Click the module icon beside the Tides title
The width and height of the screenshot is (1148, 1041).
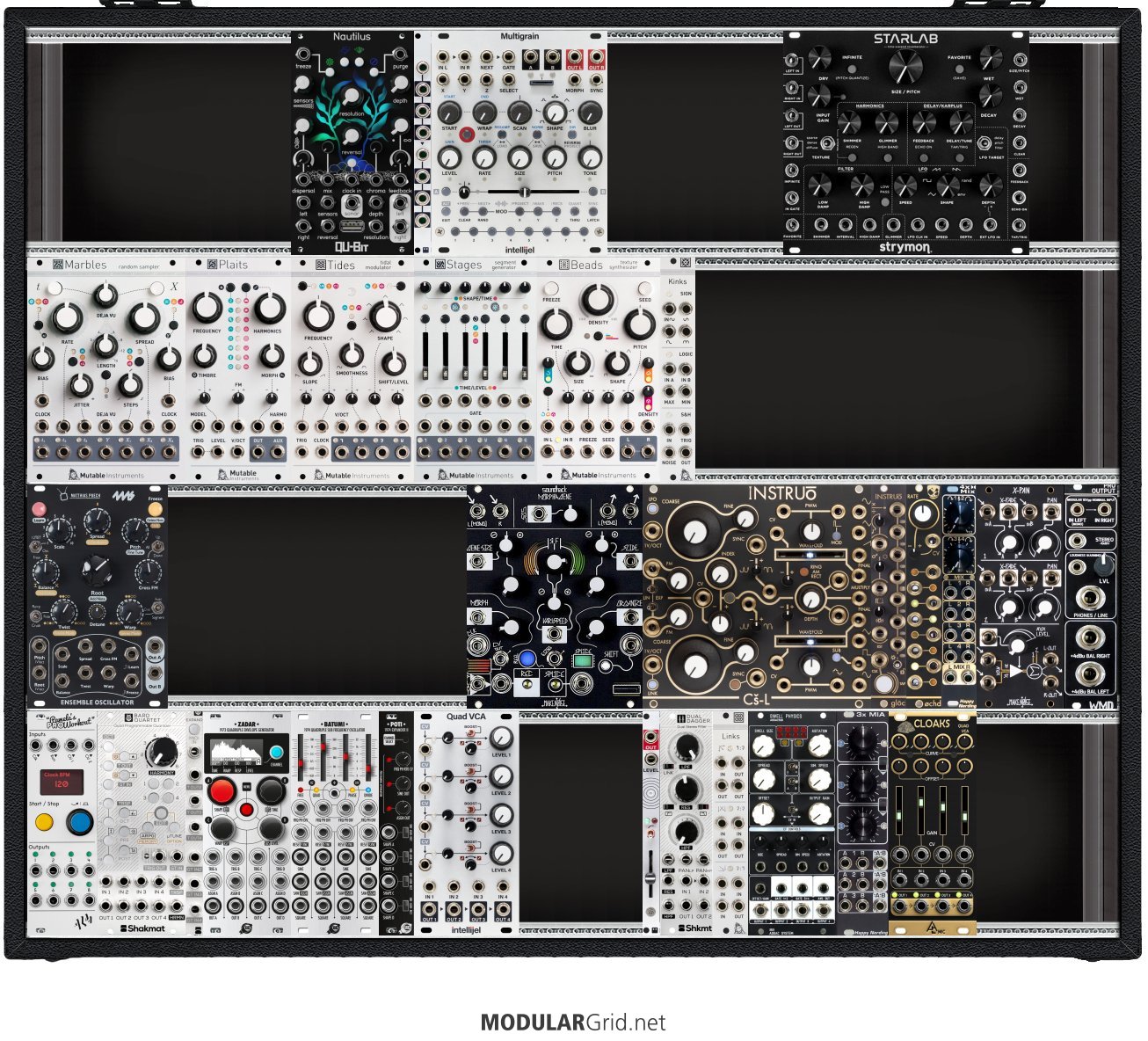322,264
